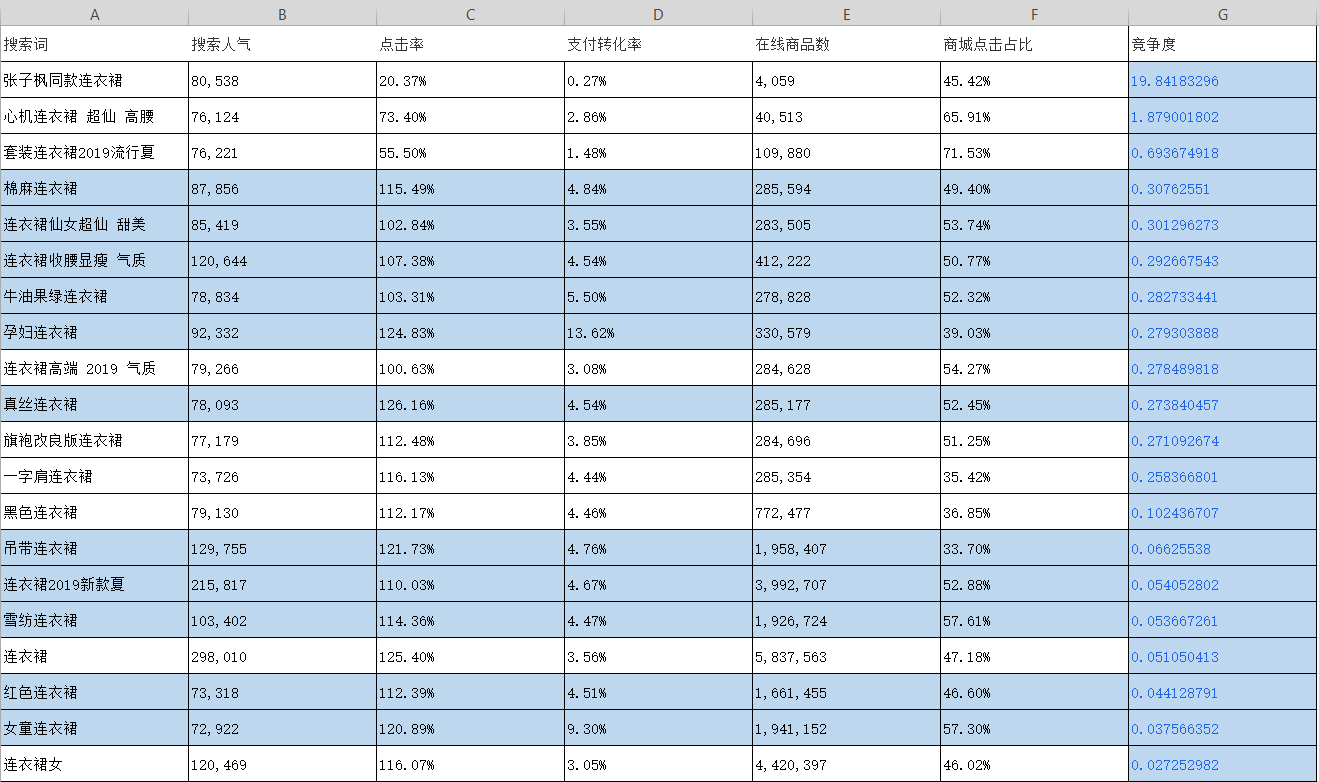Select cell 一字肩连衣裙

coord(94,476)
